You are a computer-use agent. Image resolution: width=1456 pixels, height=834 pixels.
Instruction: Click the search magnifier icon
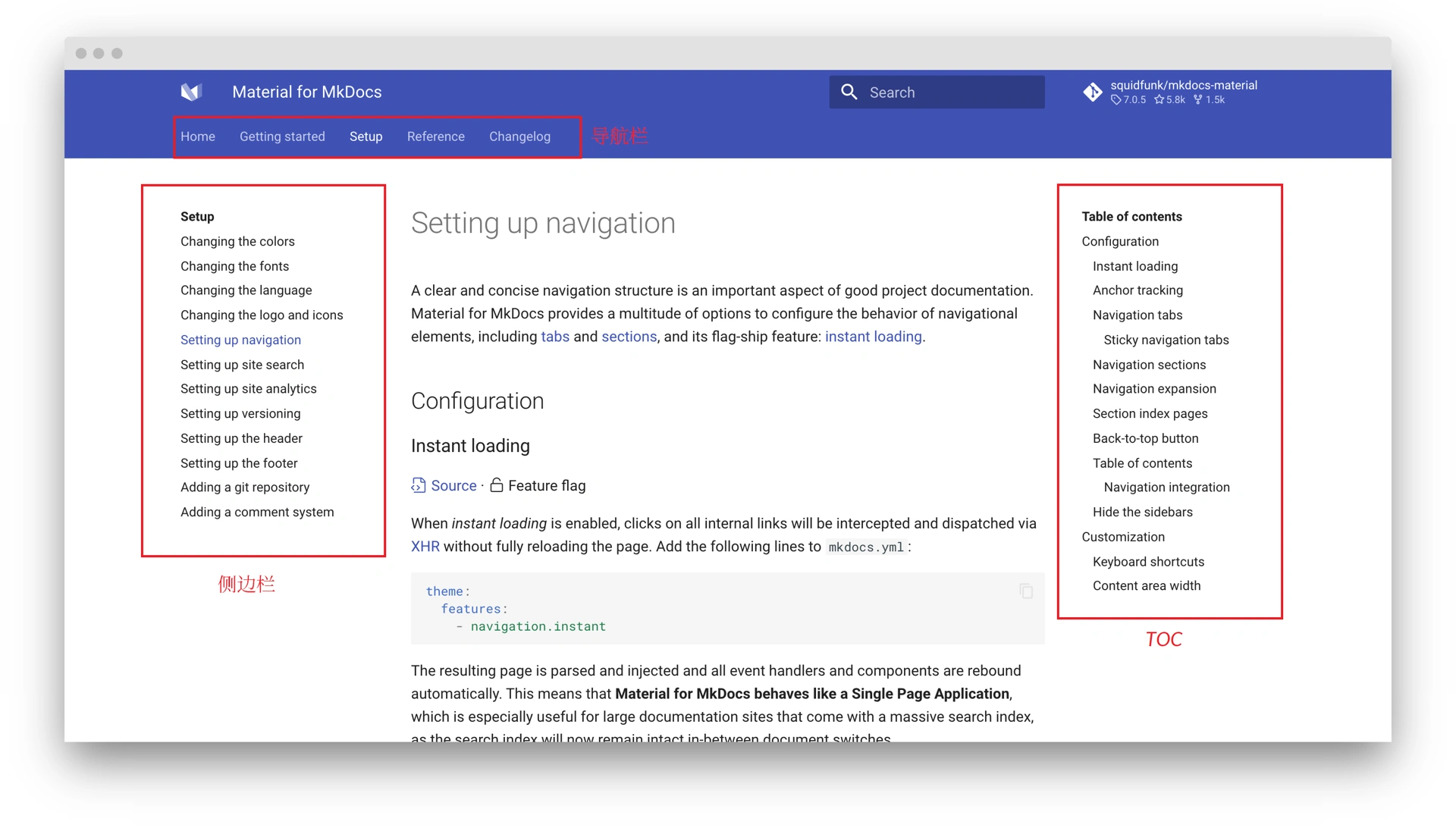pos(849,92)
